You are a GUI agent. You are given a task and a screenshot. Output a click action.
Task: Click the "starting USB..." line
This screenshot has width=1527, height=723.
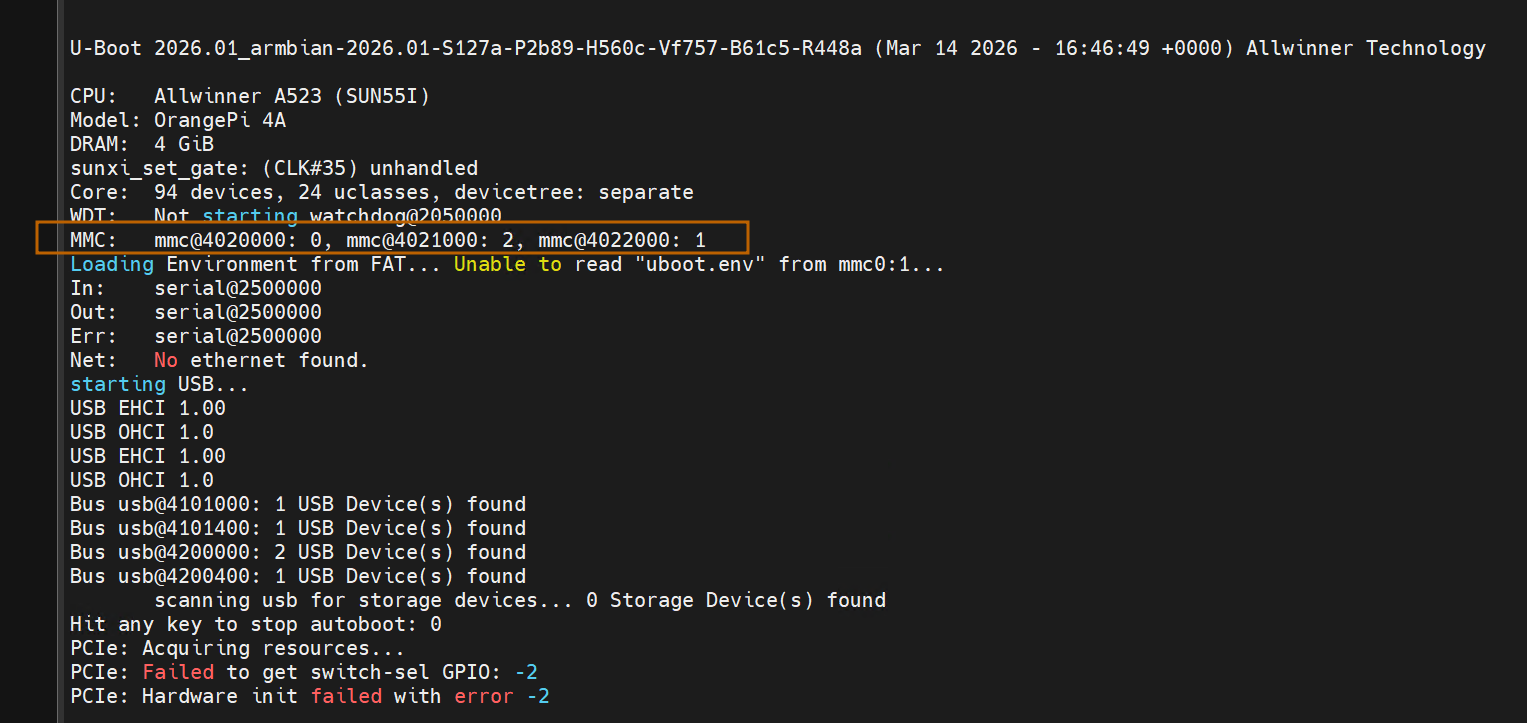[x=158, y=384]
